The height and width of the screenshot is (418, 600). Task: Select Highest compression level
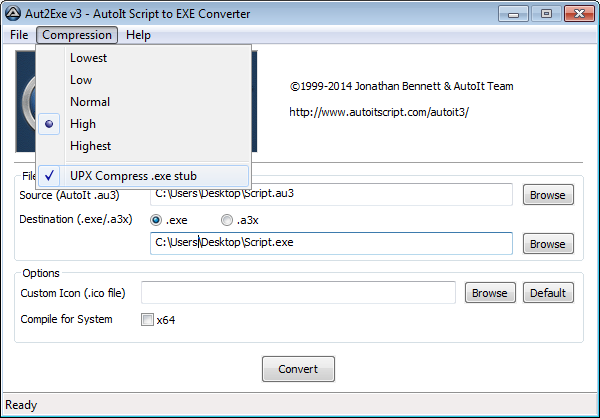tap(143, 146)
